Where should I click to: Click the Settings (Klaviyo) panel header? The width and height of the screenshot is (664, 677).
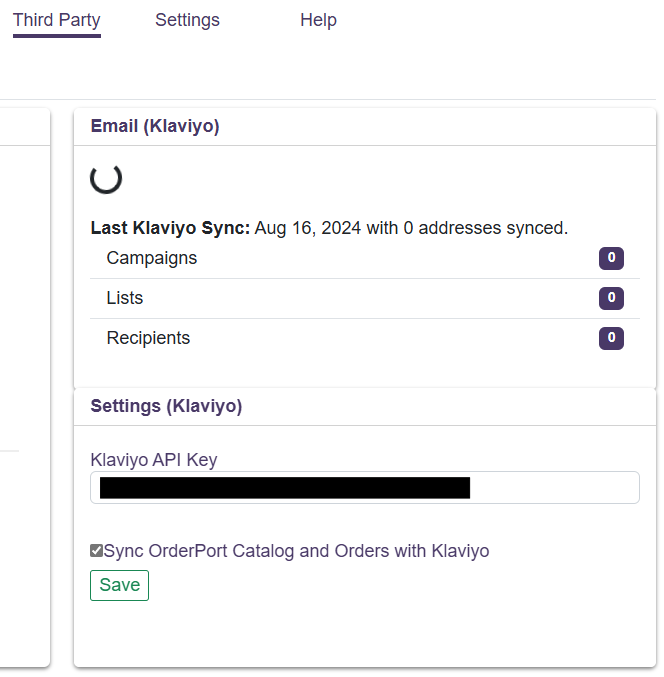(166, 406)
